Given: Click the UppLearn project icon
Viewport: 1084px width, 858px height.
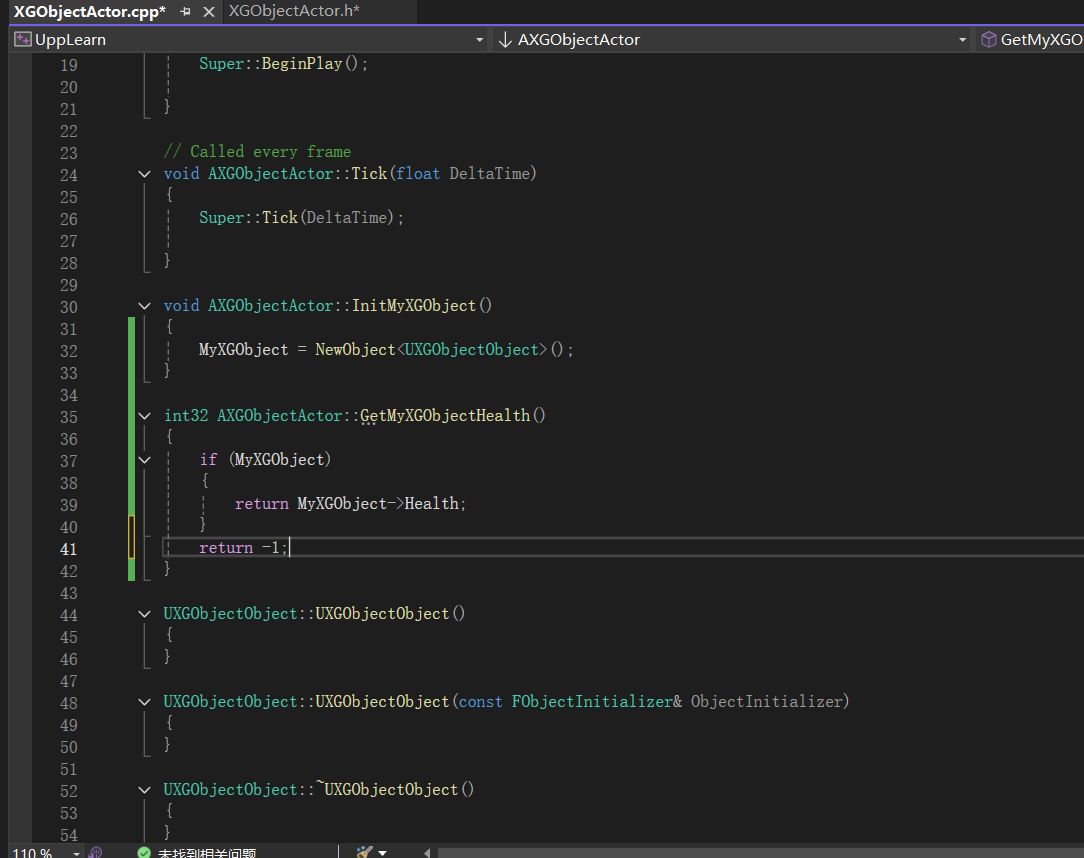Looking at the screenshot, I should [23, 40].
